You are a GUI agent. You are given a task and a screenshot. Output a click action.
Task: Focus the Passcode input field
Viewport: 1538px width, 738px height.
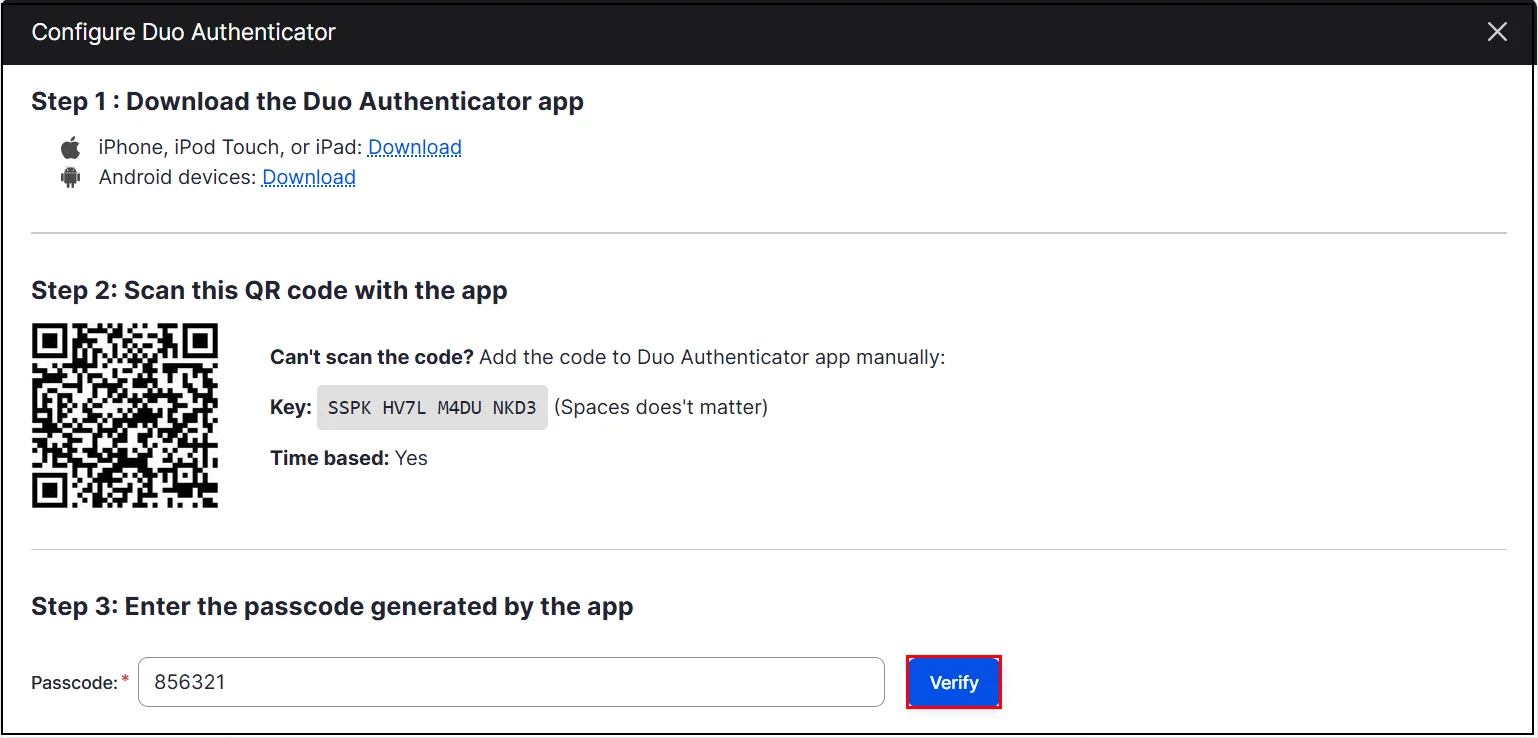511,682
